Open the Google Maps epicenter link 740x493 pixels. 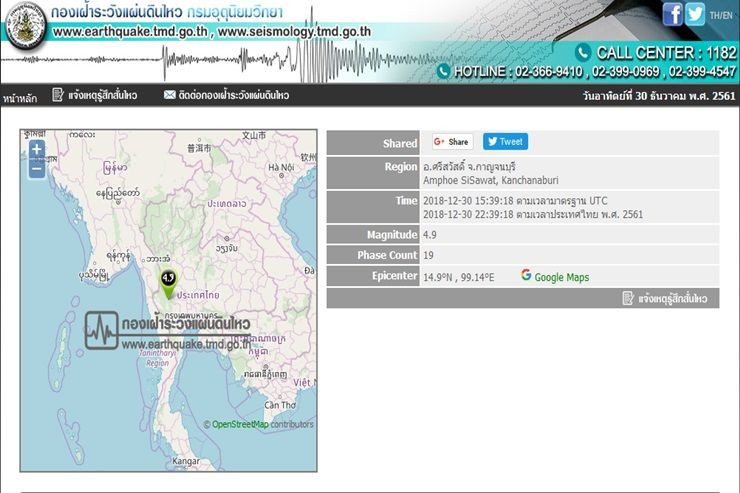(561, 277)
